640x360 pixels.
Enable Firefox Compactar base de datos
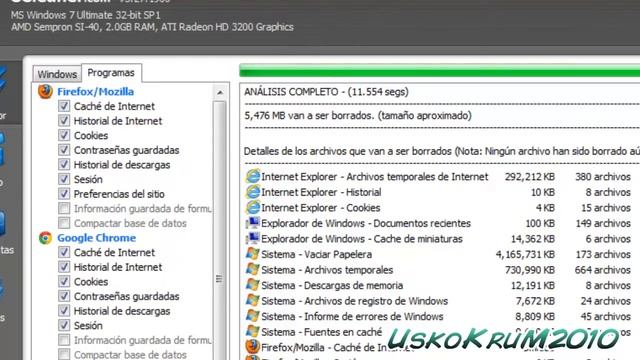pos(64,223)
